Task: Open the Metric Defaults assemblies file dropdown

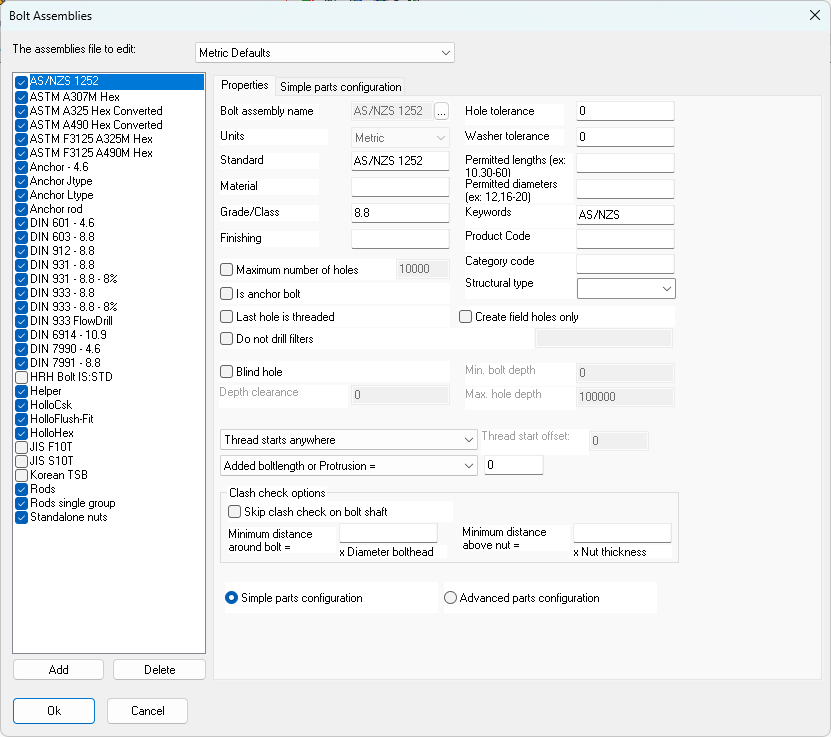Action: tap(325, 53)
